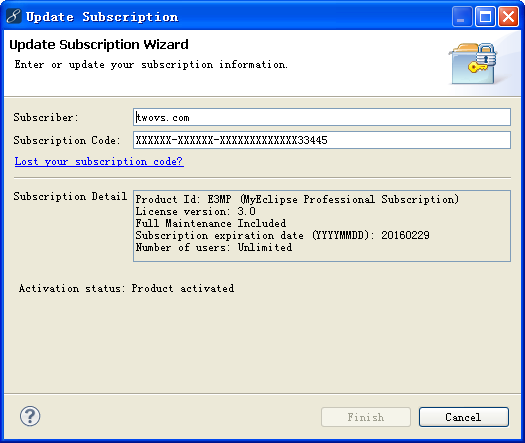Click the Subscriber label
Viewport: 525px width, 443px height.
click(46, 117)
